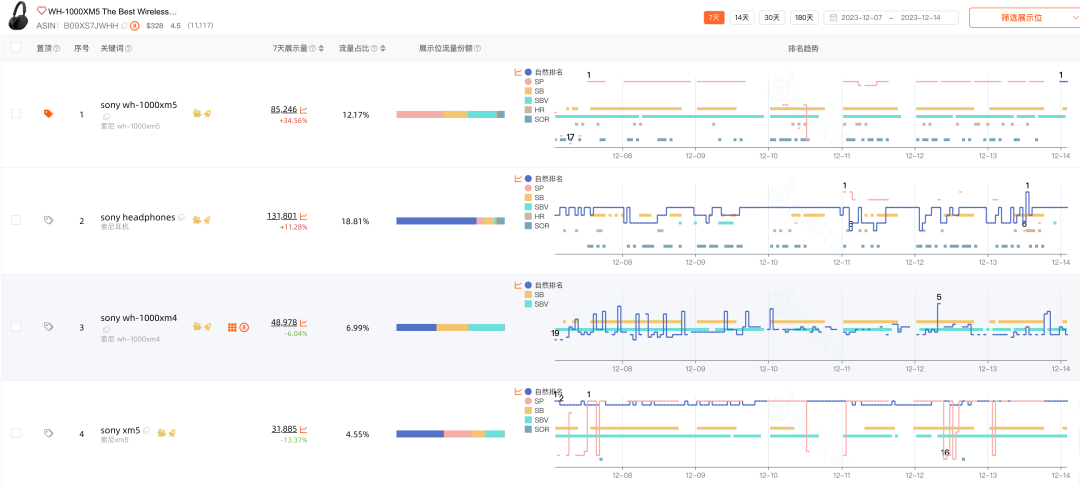Tick the checkbox for sony wh-1000xm5 row

point(16,114)
